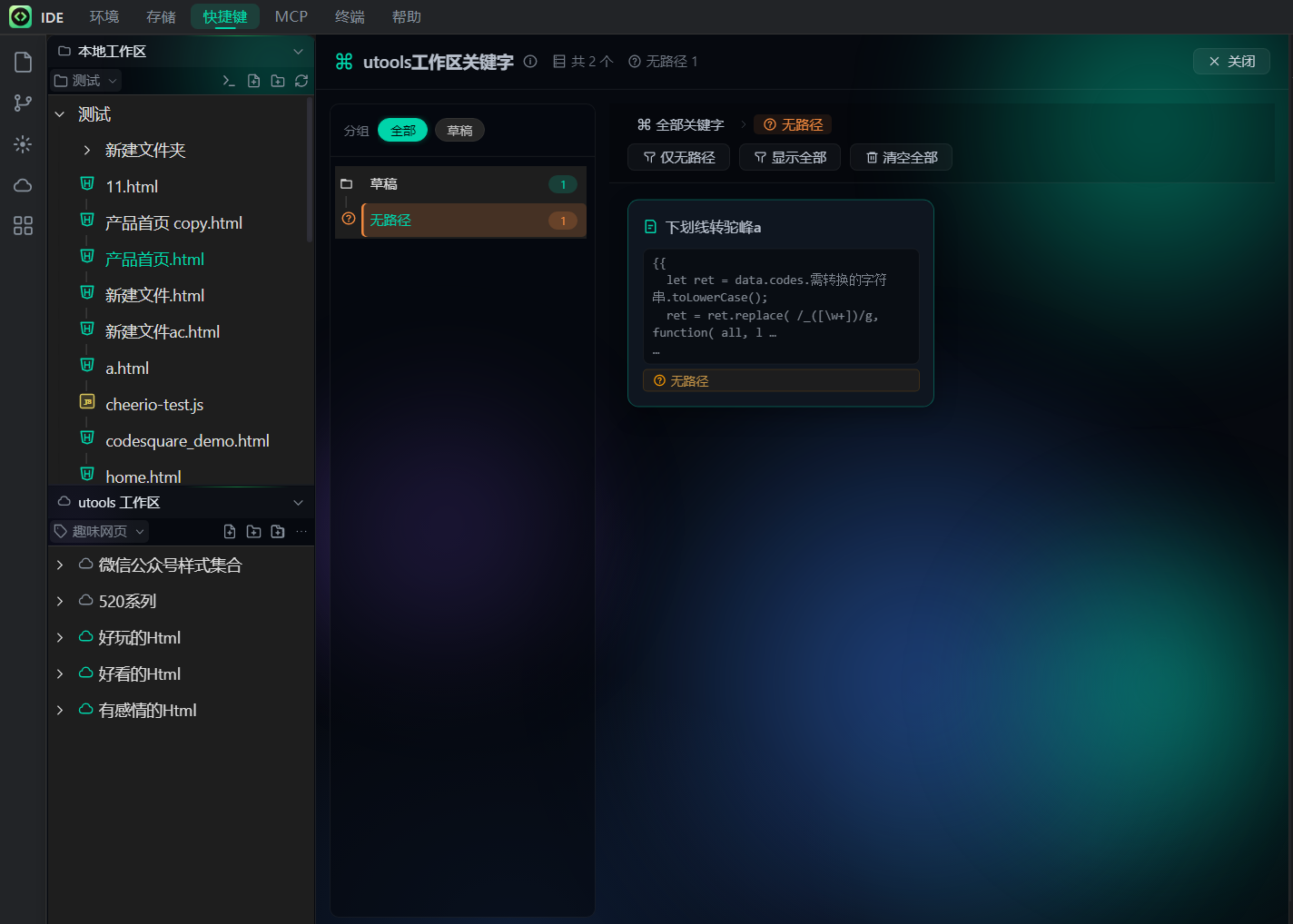
Task: Select the 全部 group filter chip
Action: point(403,131)
